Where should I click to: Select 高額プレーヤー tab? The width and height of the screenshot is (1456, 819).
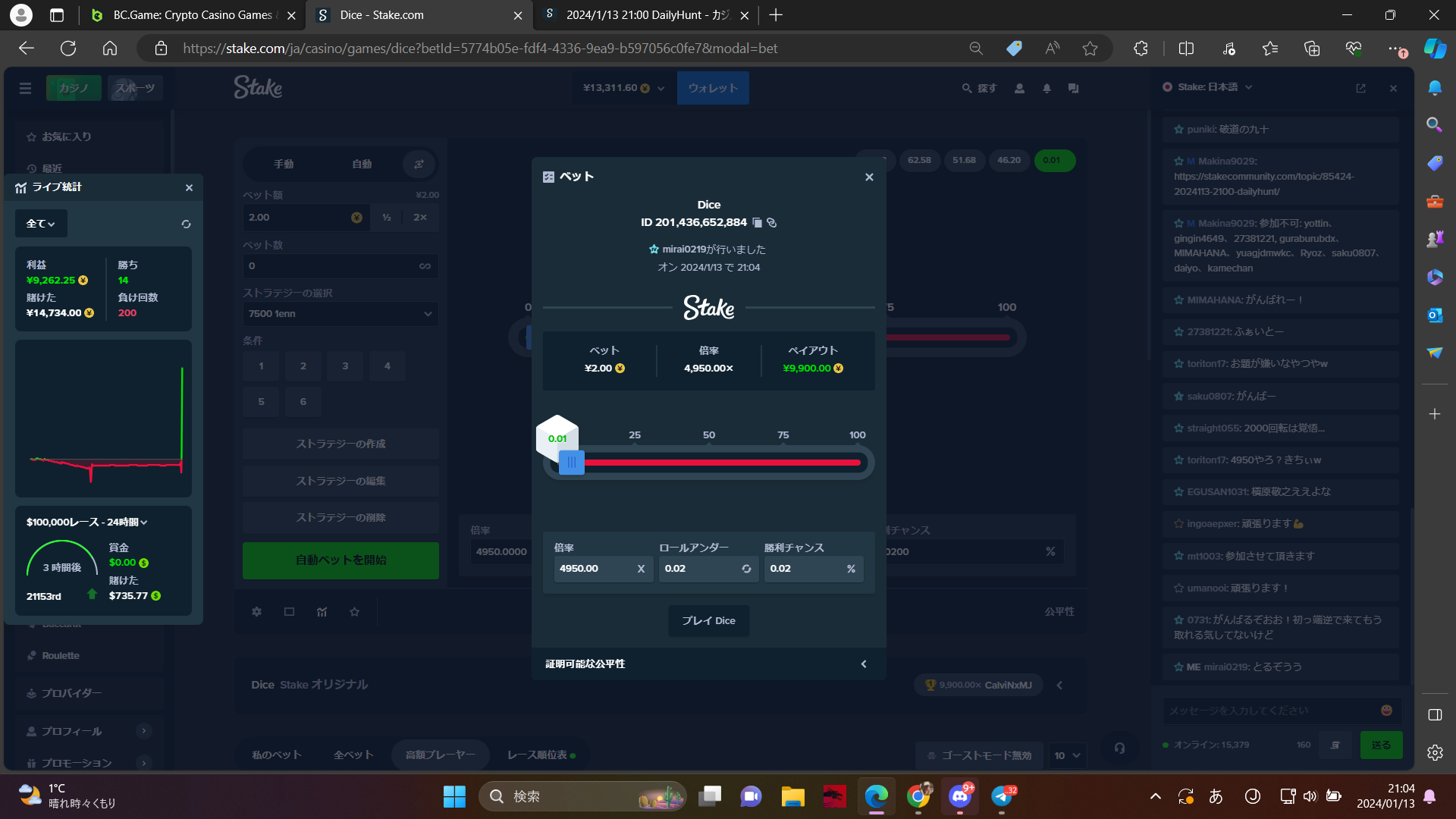click(x=440, y=755)
